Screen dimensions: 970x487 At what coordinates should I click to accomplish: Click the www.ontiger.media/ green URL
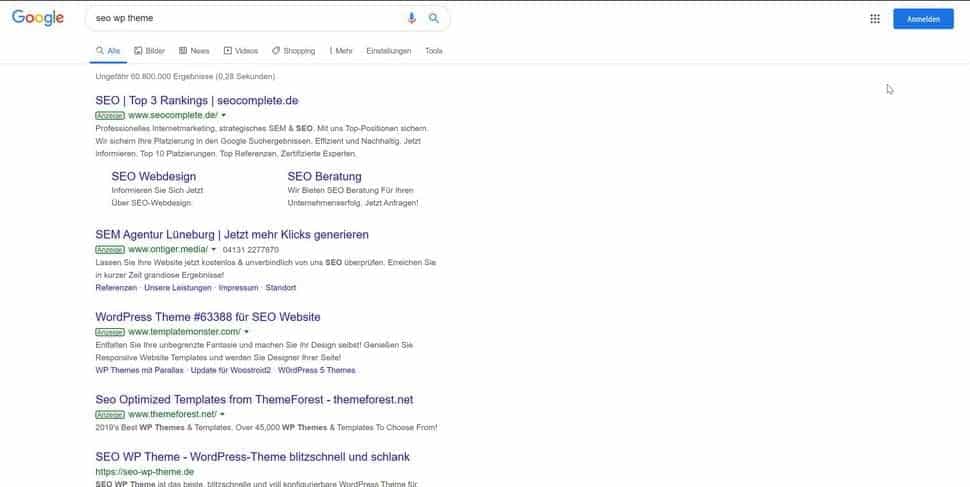click(168, 249)
